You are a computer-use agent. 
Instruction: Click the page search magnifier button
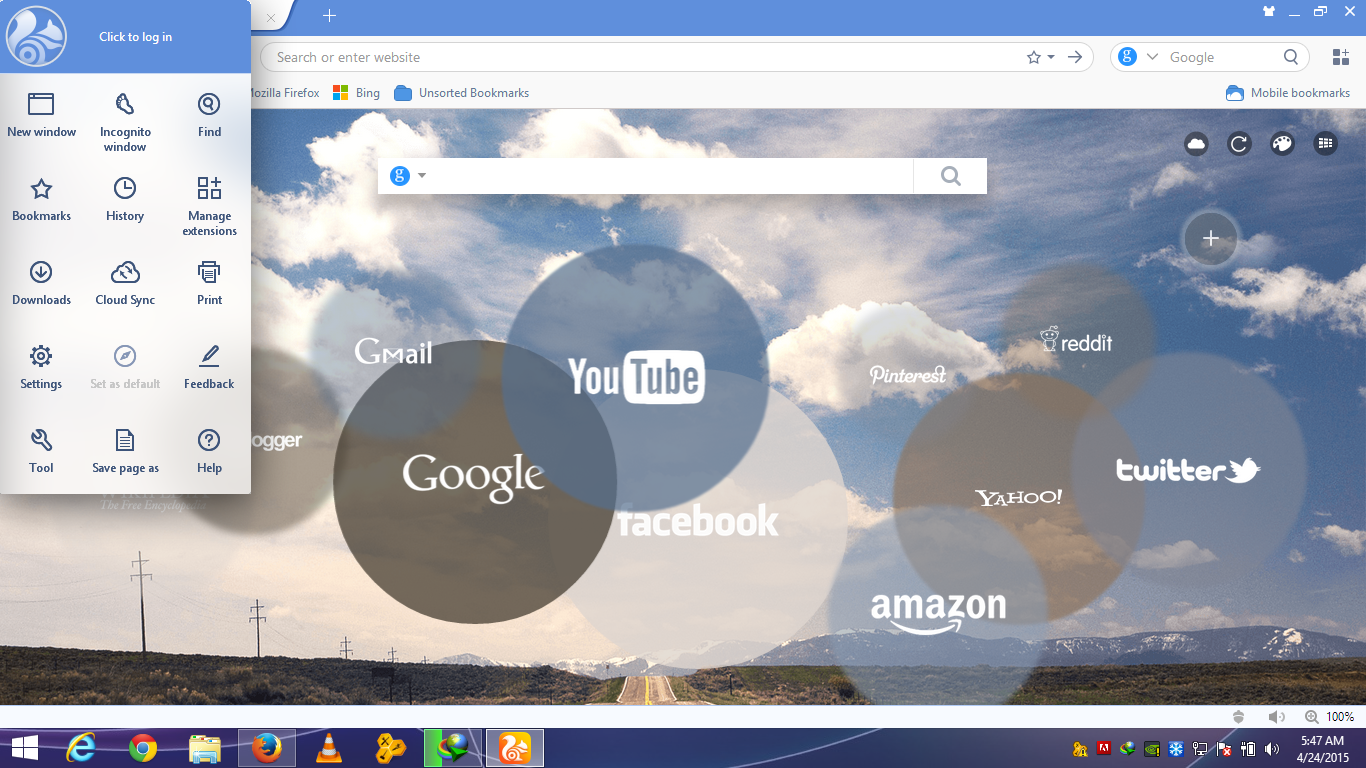950,176
